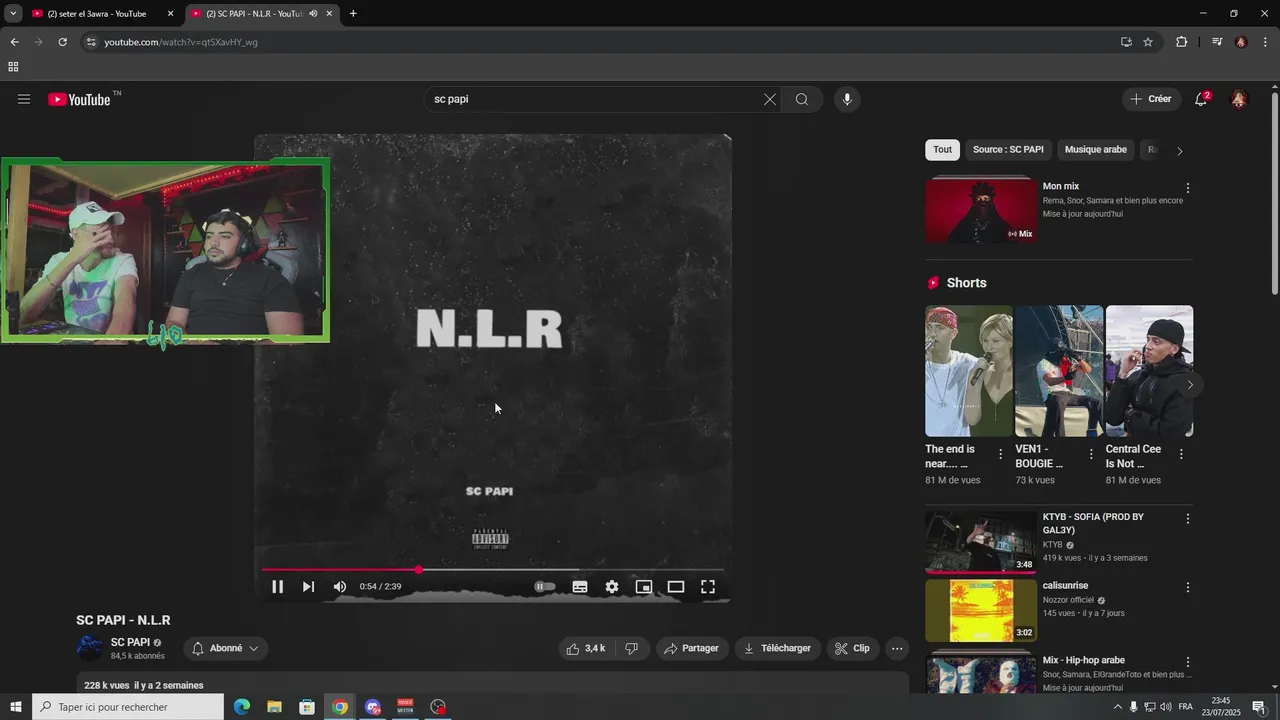1280x720 pixels.
Task: Show next Shorts with arrow
Action: [1190, 385]
